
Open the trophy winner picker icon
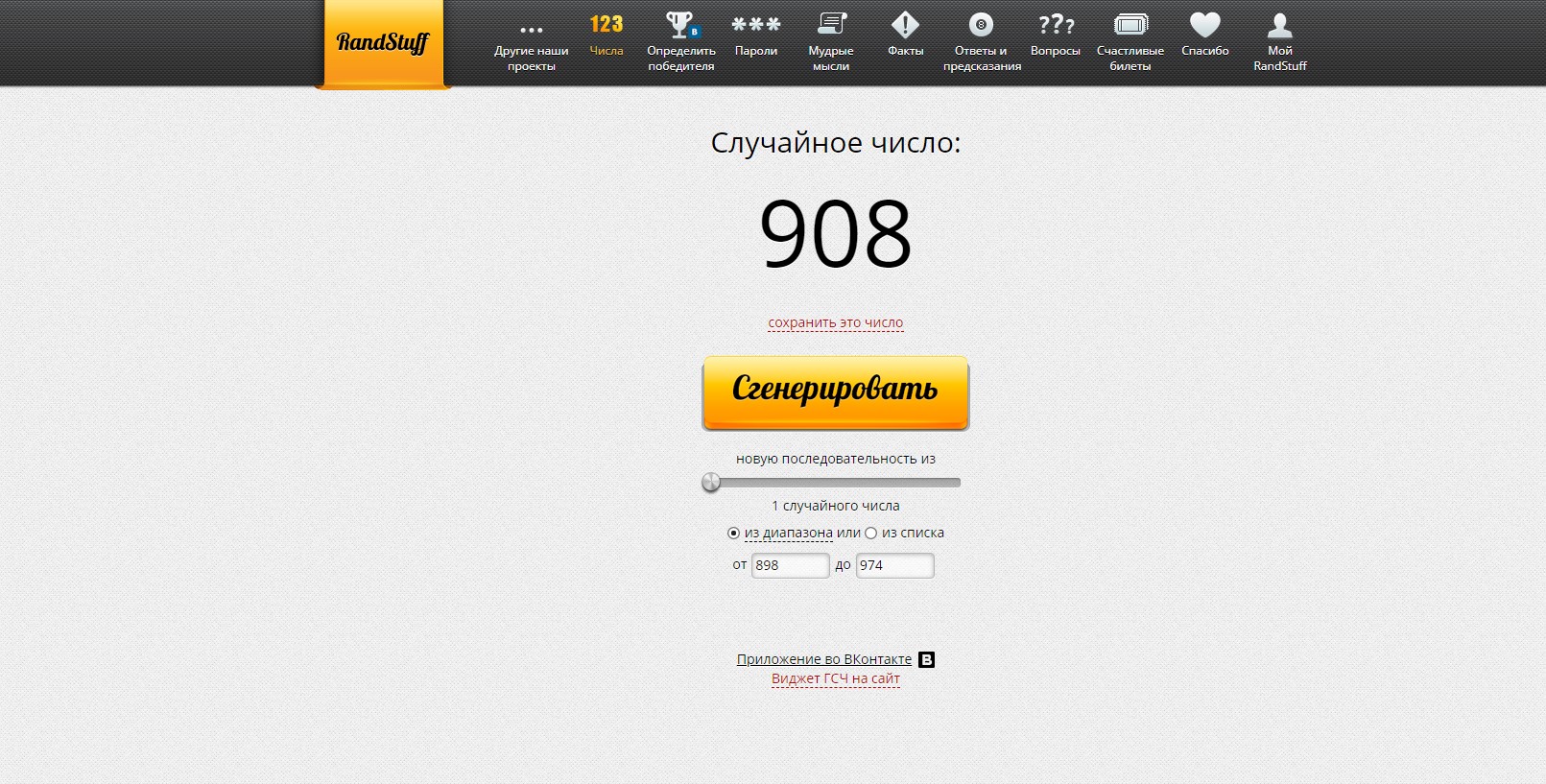(682, 24)
